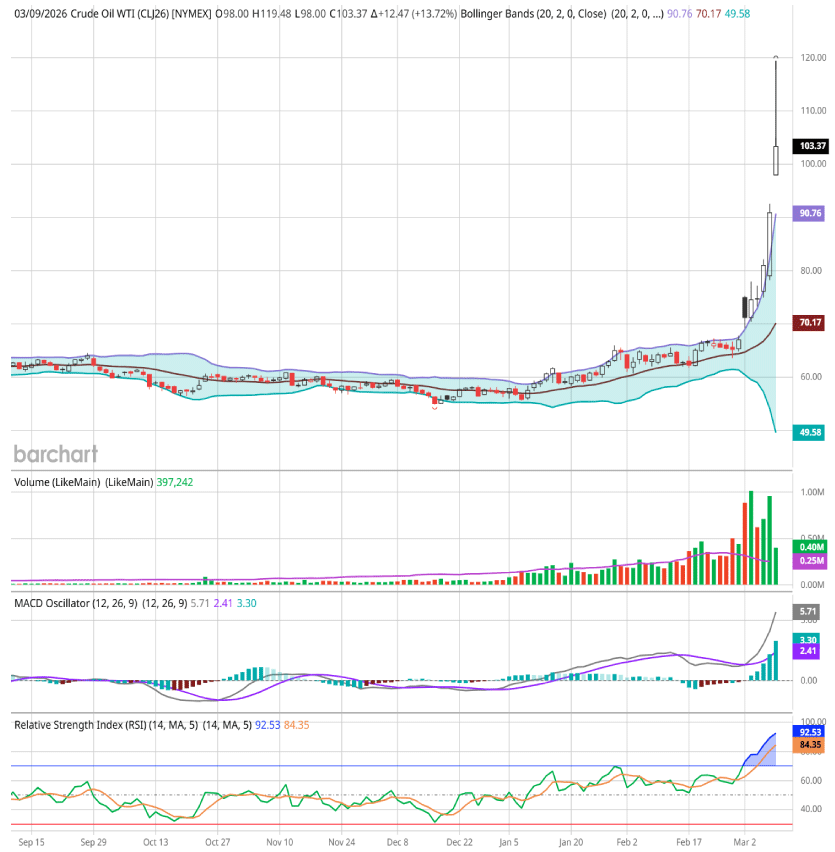Click the tallest green volume bar
835x852 pixels.
[751, 537]
